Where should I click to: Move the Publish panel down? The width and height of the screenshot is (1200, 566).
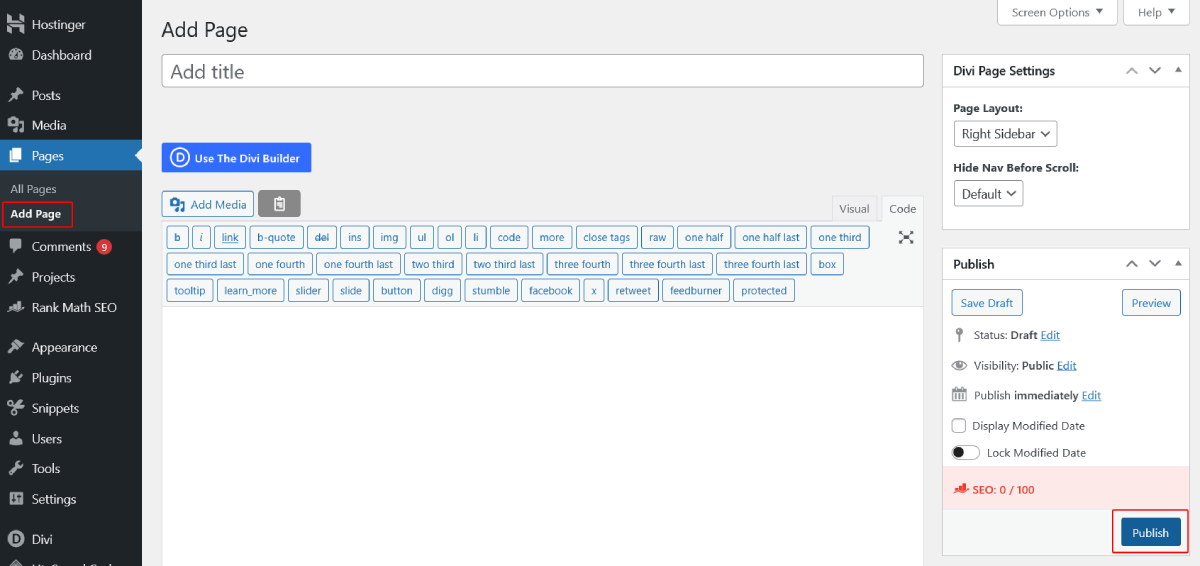pyautogui.click(x=1154, y=264)
